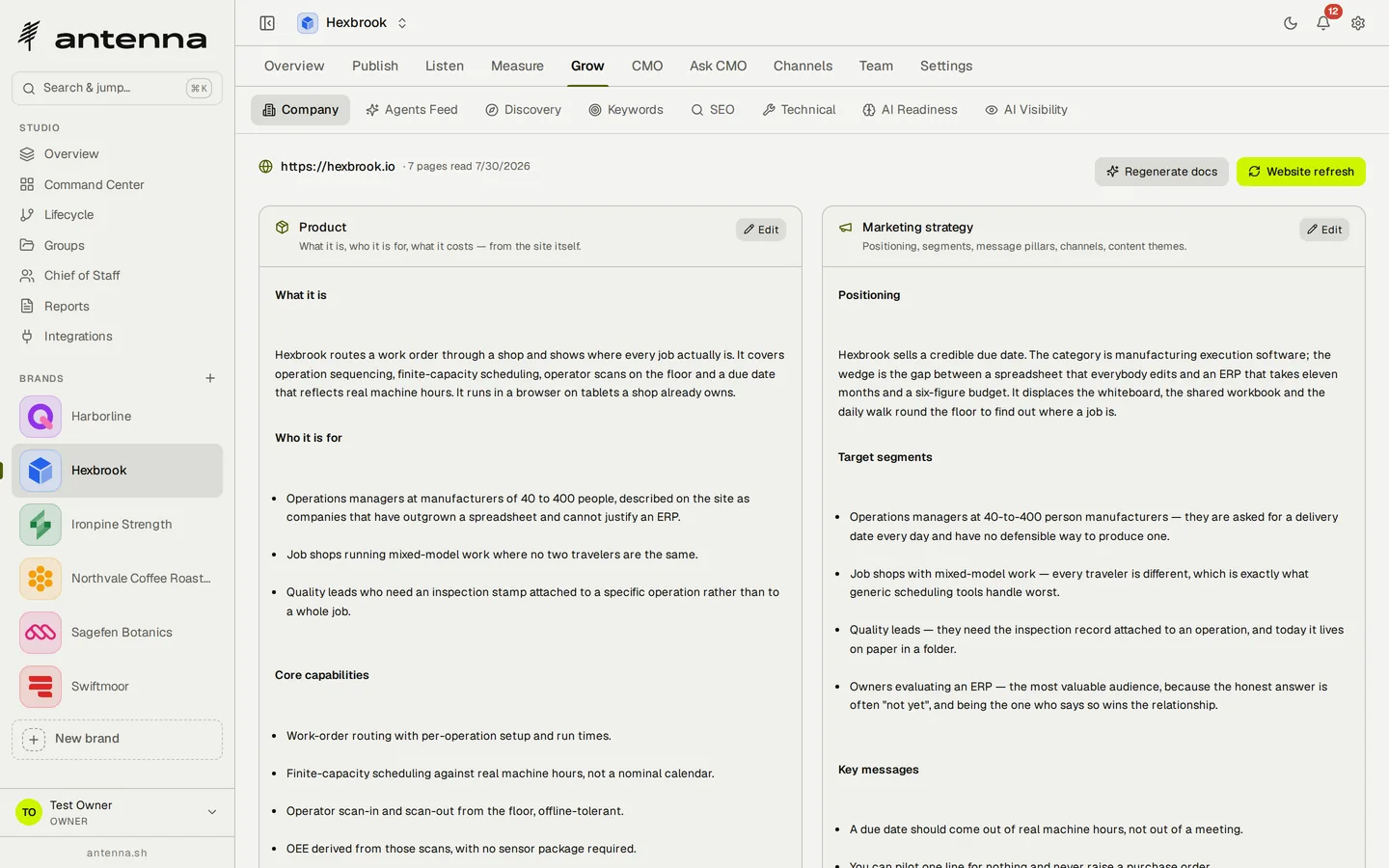The image size is (1389, 868).
Task: Switch to the Listen tab
Action: (445, 66)
